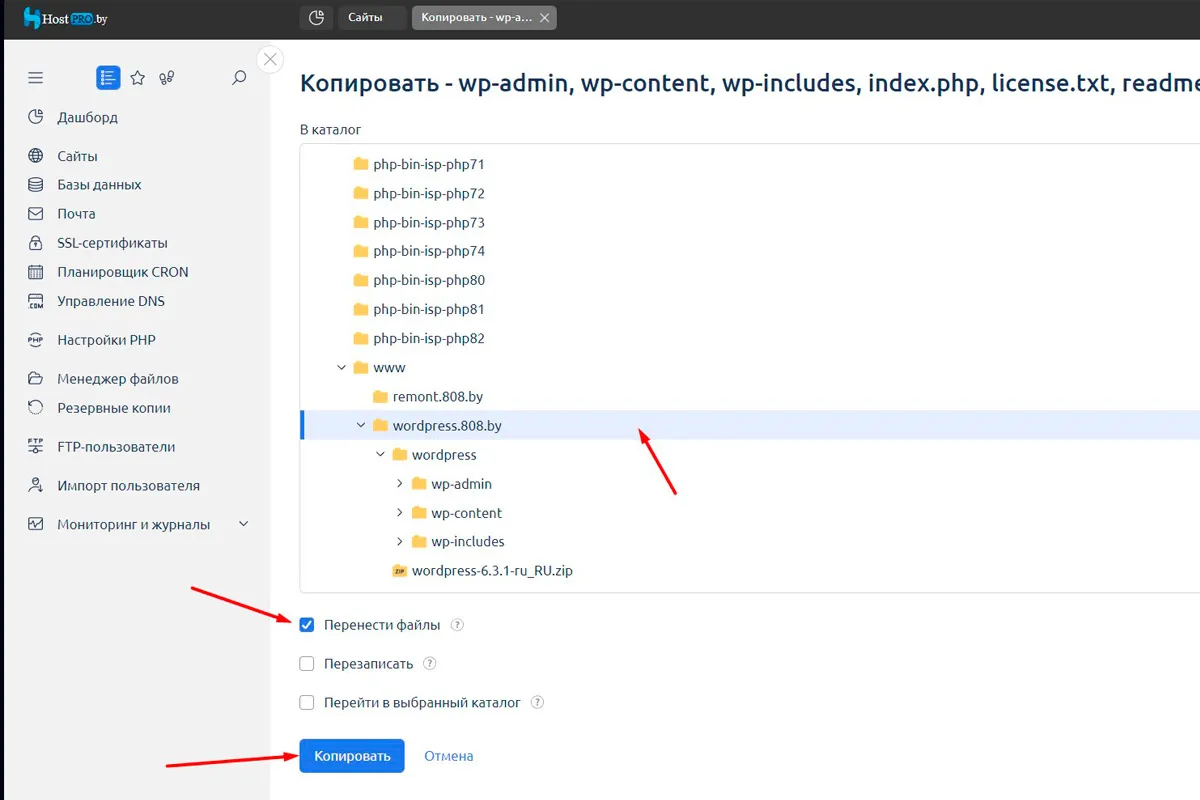Select the list view icon in sidebar
Screen dimensions: 1200x800
[108, 78]
